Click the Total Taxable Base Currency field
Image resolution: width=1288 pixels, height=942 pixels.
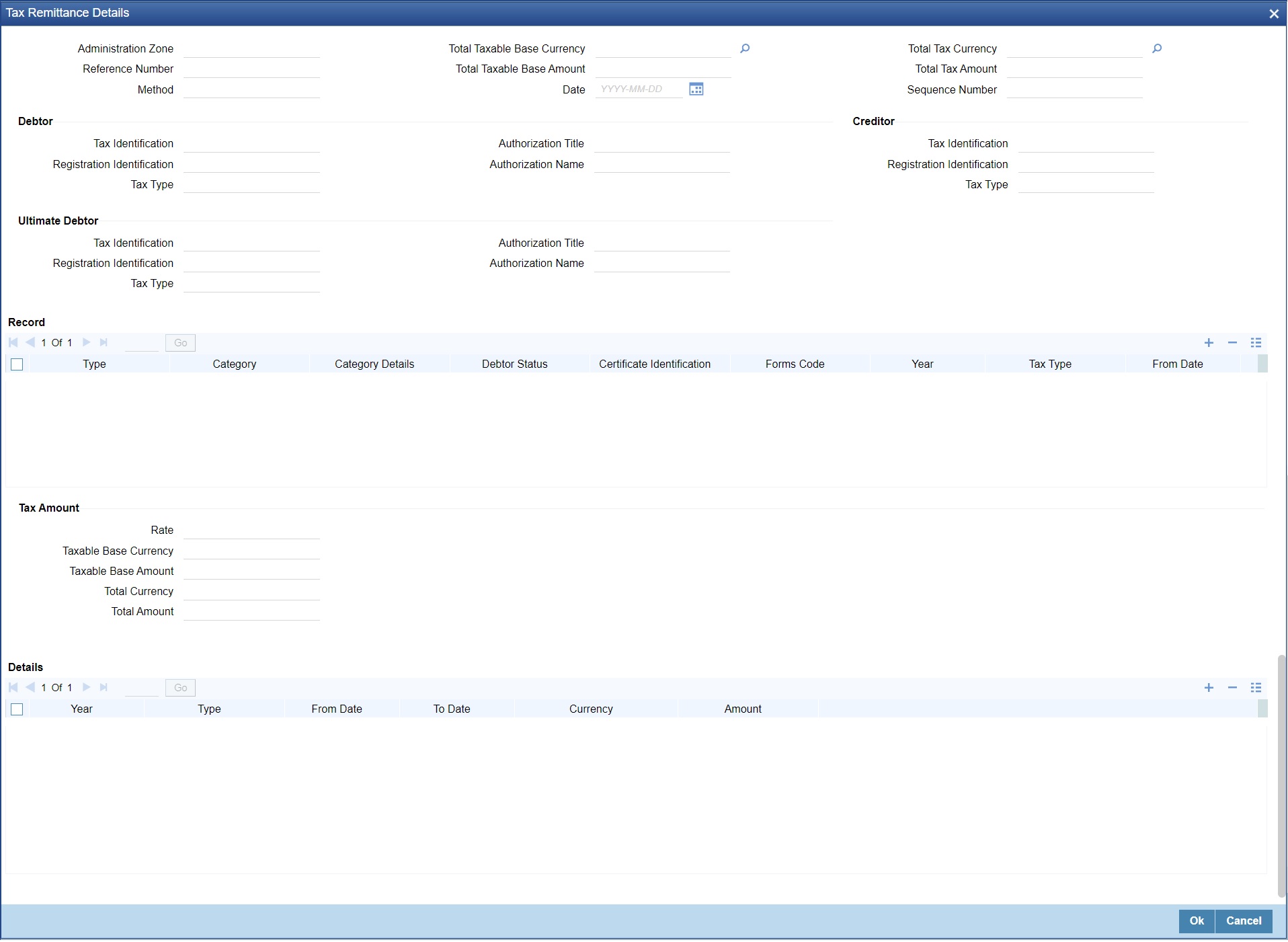(663, 48)
